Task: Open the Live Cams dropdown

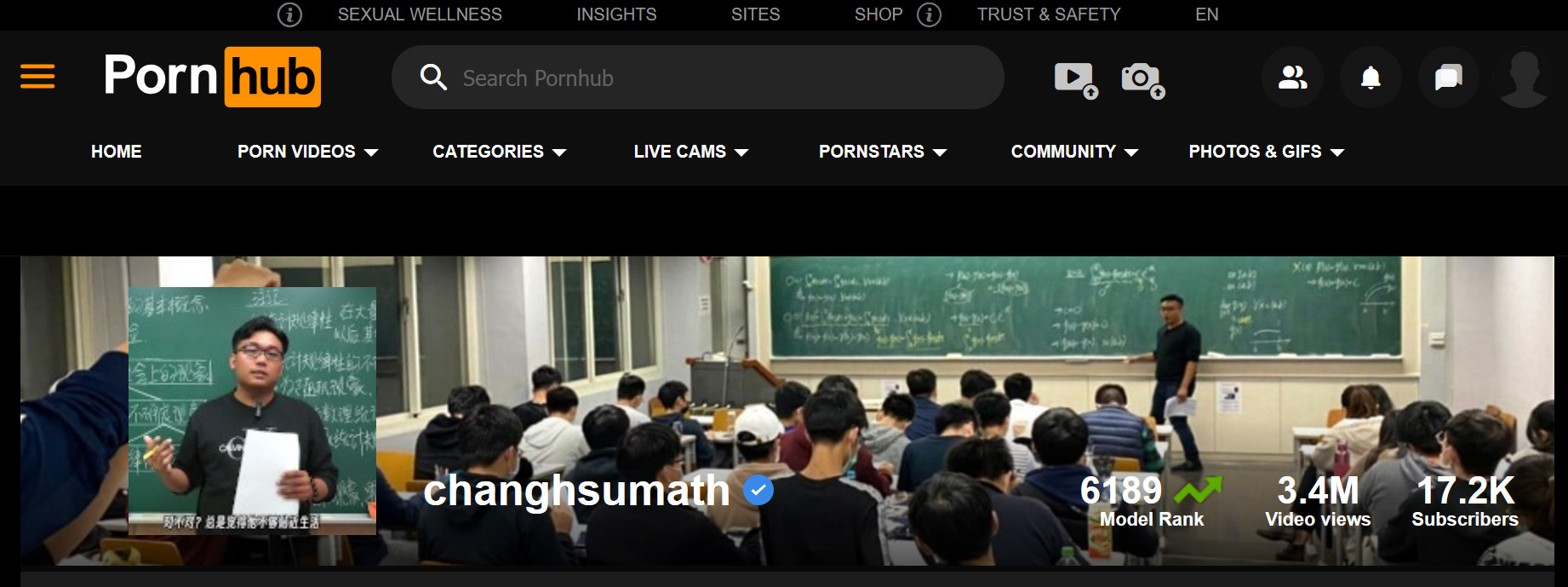Action: point(690,152)
